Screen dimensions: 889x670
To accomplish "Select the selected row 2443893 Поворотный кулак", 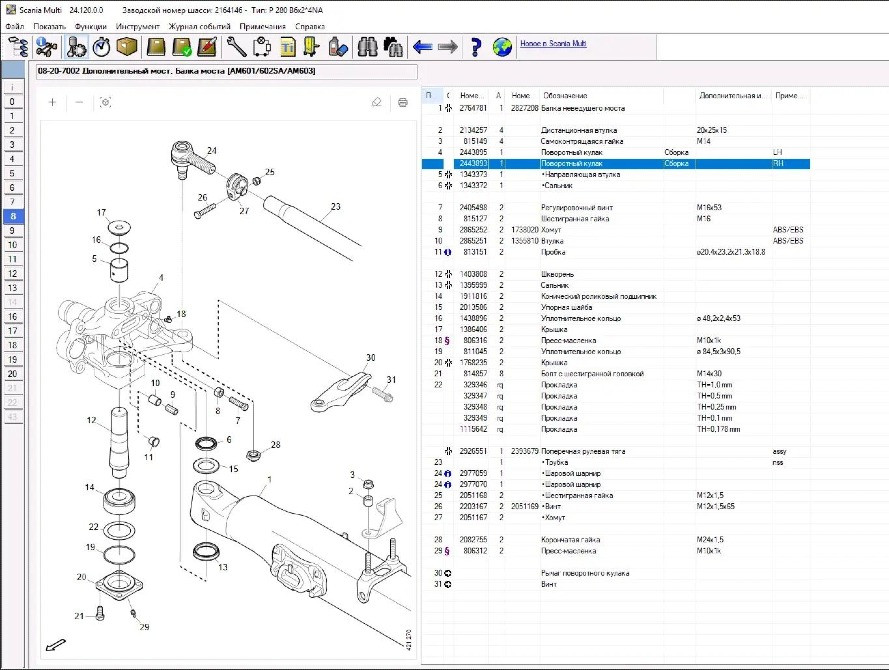I will tap(616, 163).
